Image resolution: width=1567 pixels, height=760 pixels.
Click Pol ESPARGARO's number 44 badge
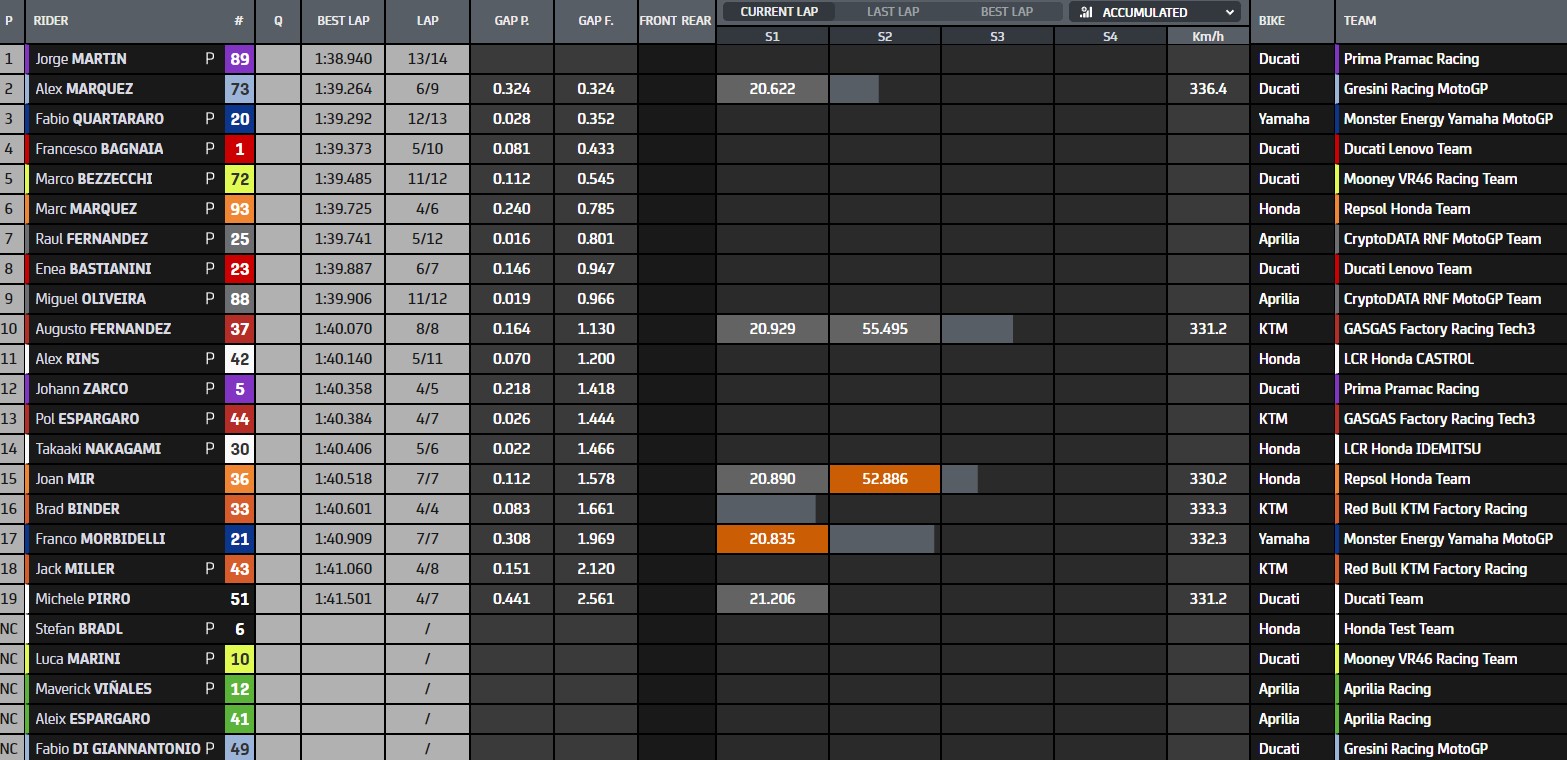click(x=240, y=419)
